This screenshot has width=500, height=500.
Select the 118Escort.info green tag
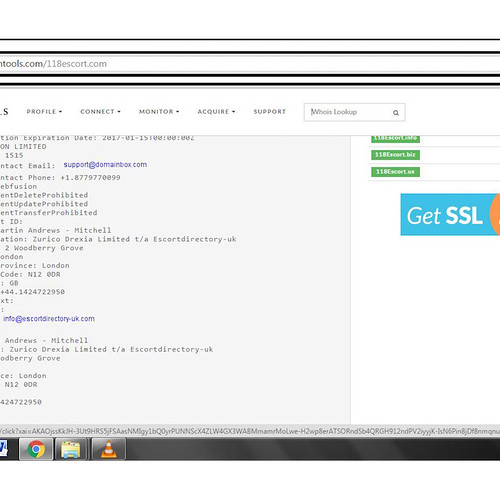coord(395,138)
